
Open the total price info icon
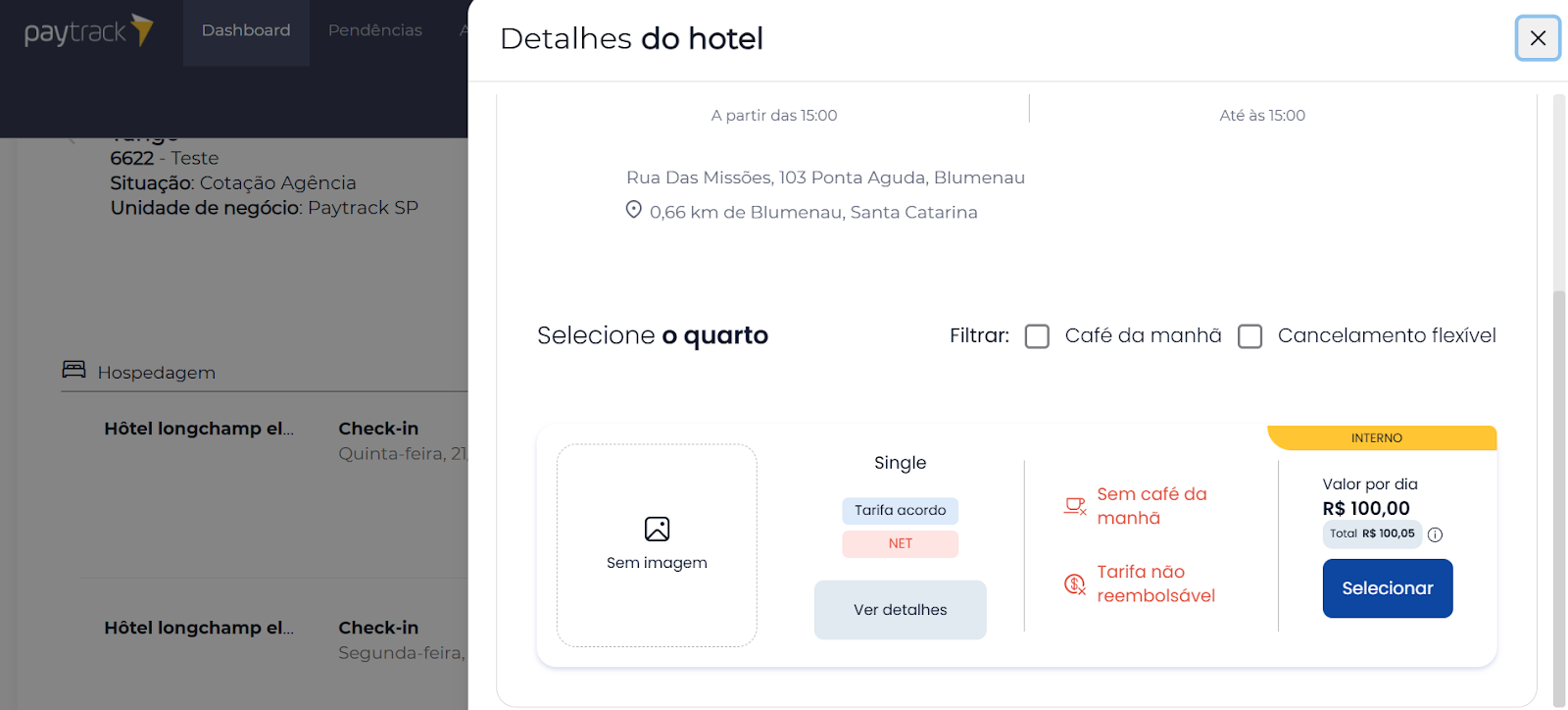(x=1435, y=534)
